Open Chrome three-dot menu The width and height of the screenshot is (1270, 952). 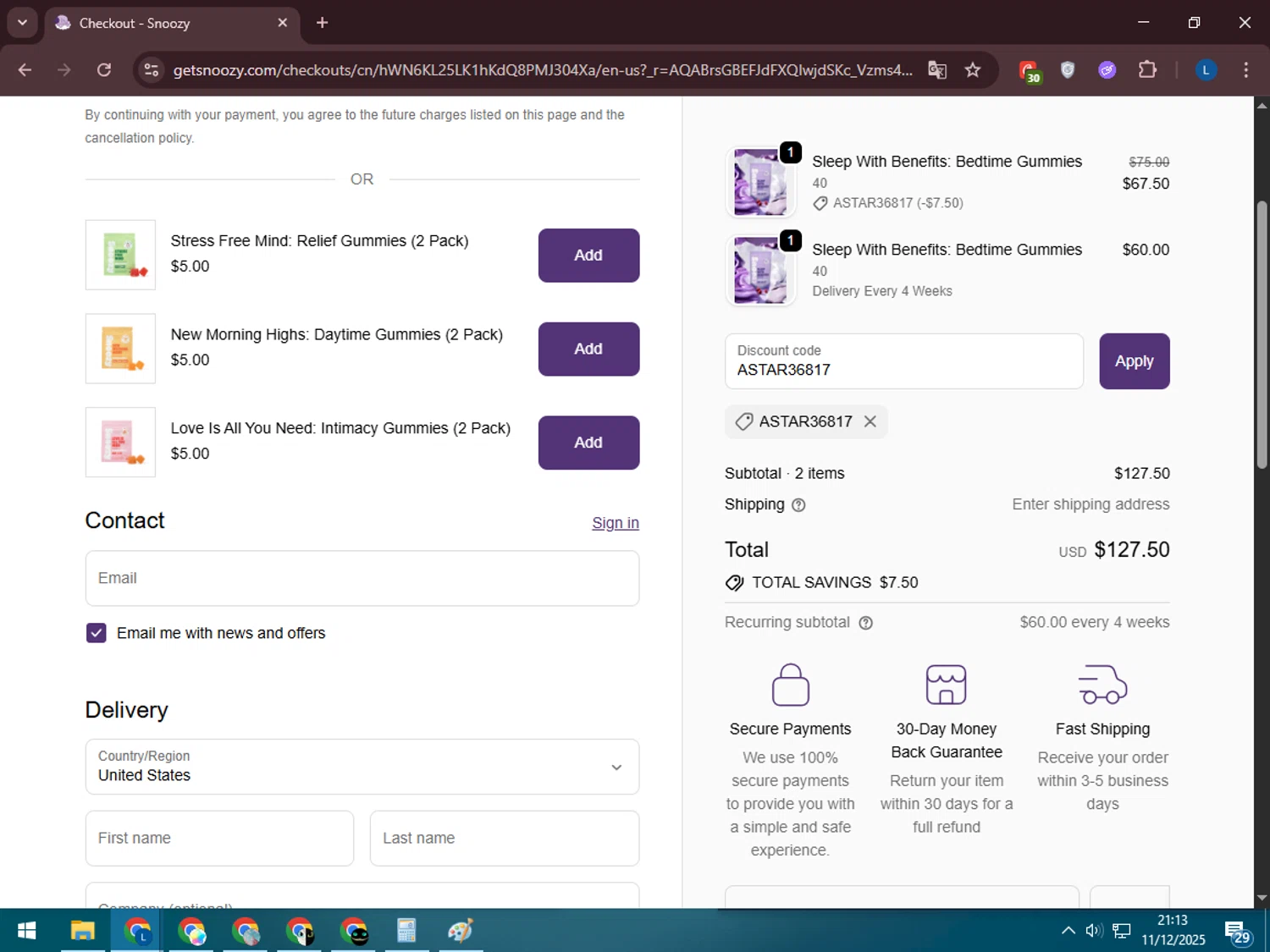(x=1245, y=70)
